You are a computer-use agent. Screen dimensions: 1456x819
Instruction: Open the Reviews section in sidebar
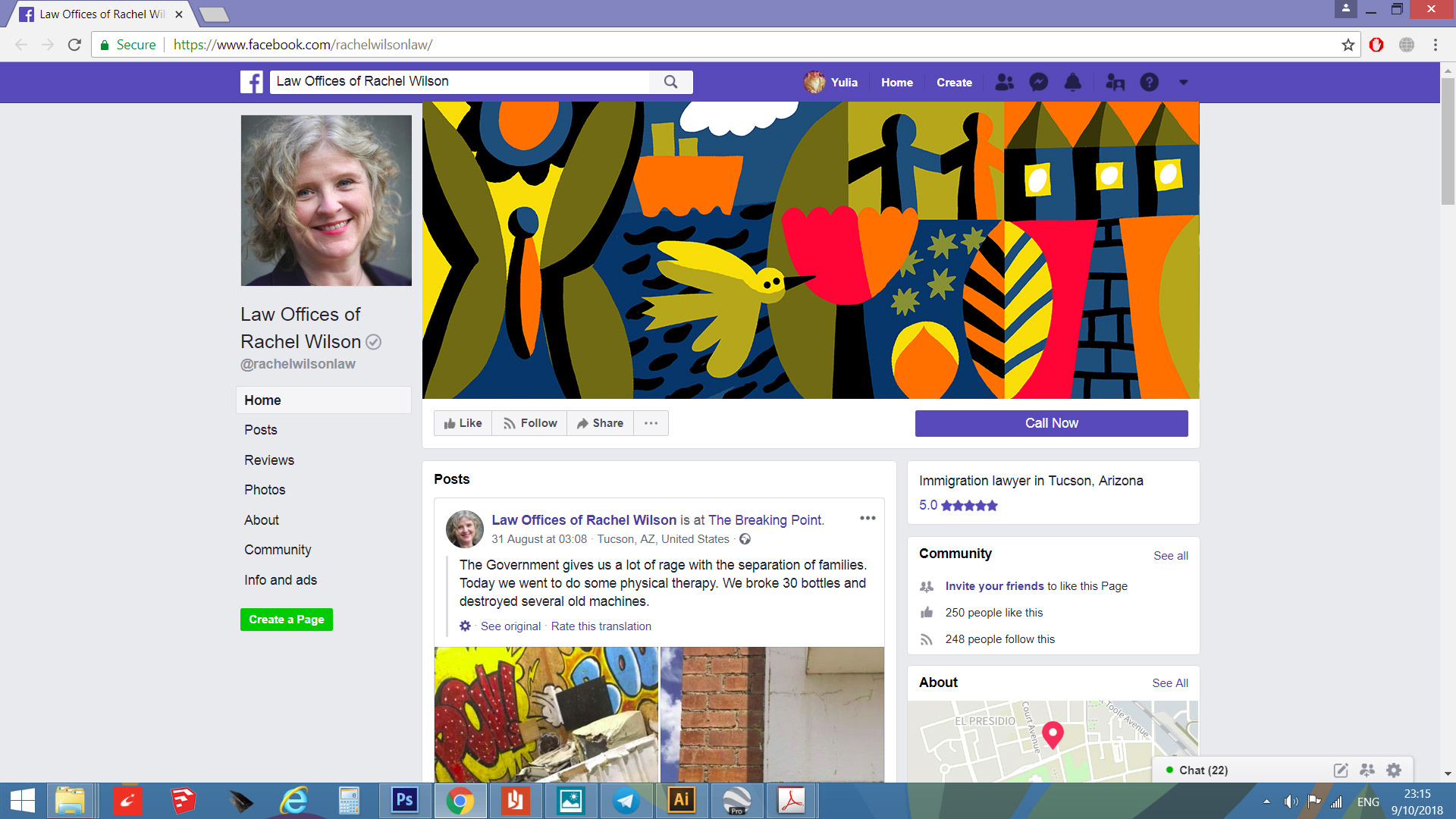coord(269,460)
